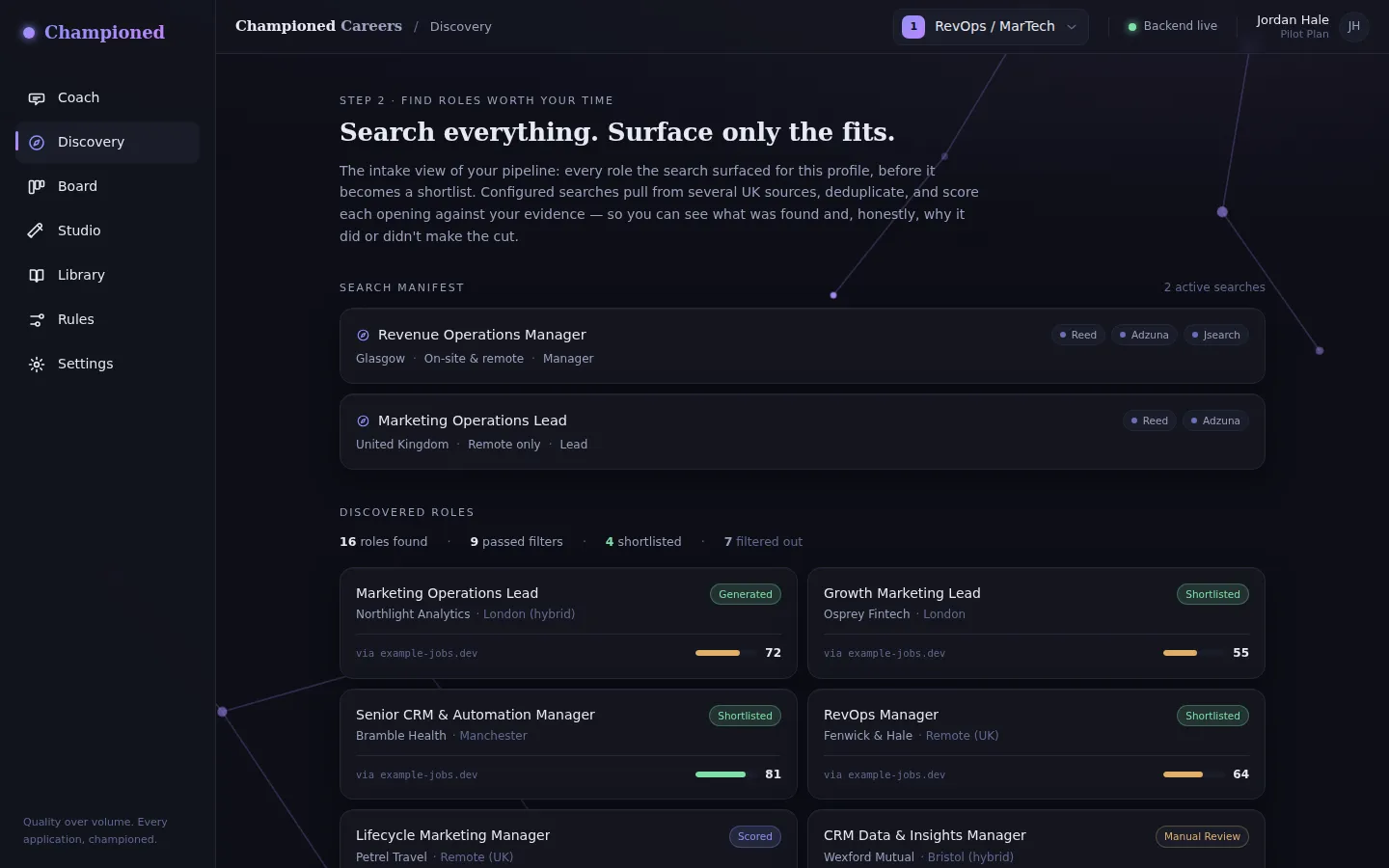
Task: Click the green score bar showing 81
Action: tap(724, 774)
